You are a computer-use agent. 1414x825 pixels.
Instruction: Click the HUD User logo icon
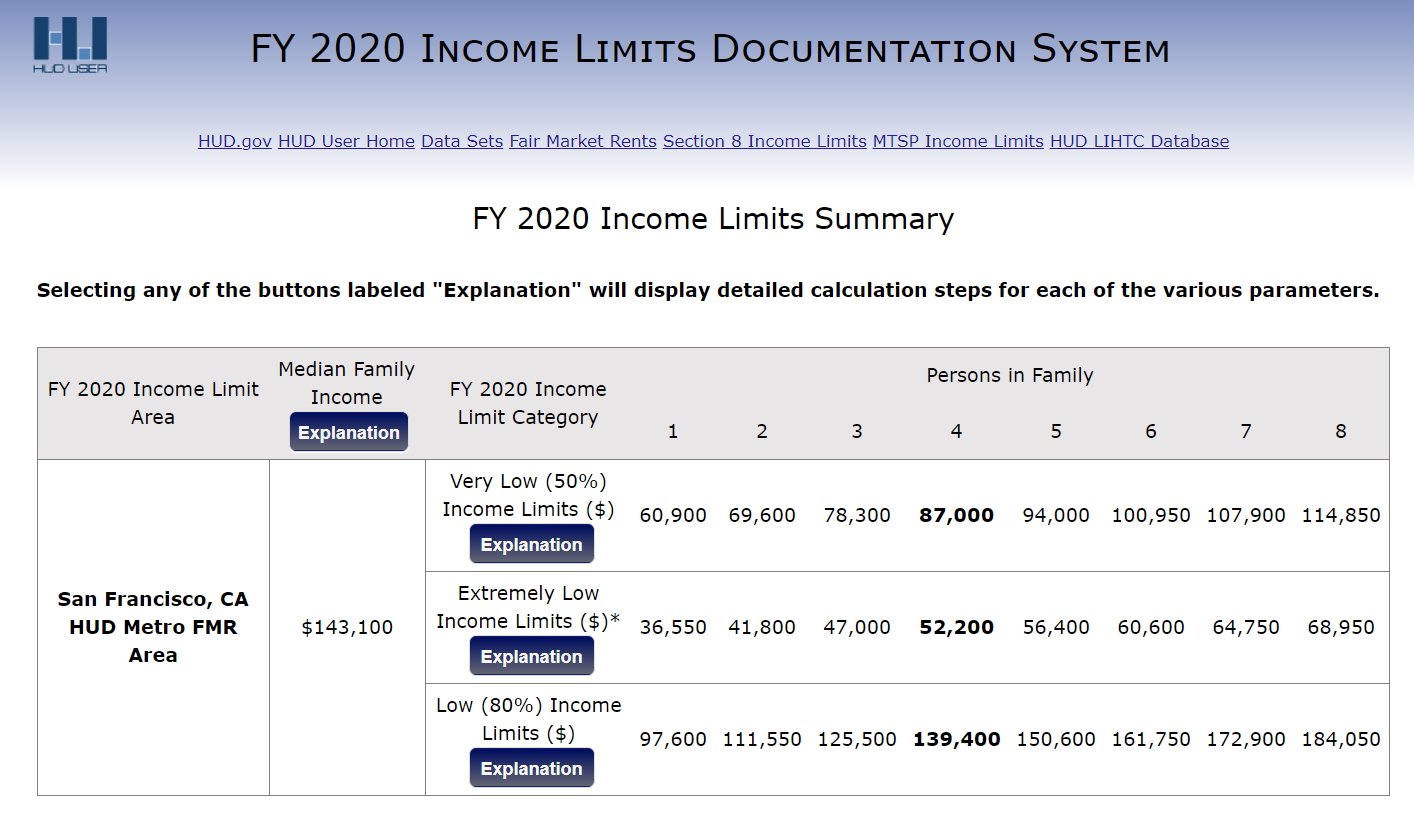[x=70, y=44]
